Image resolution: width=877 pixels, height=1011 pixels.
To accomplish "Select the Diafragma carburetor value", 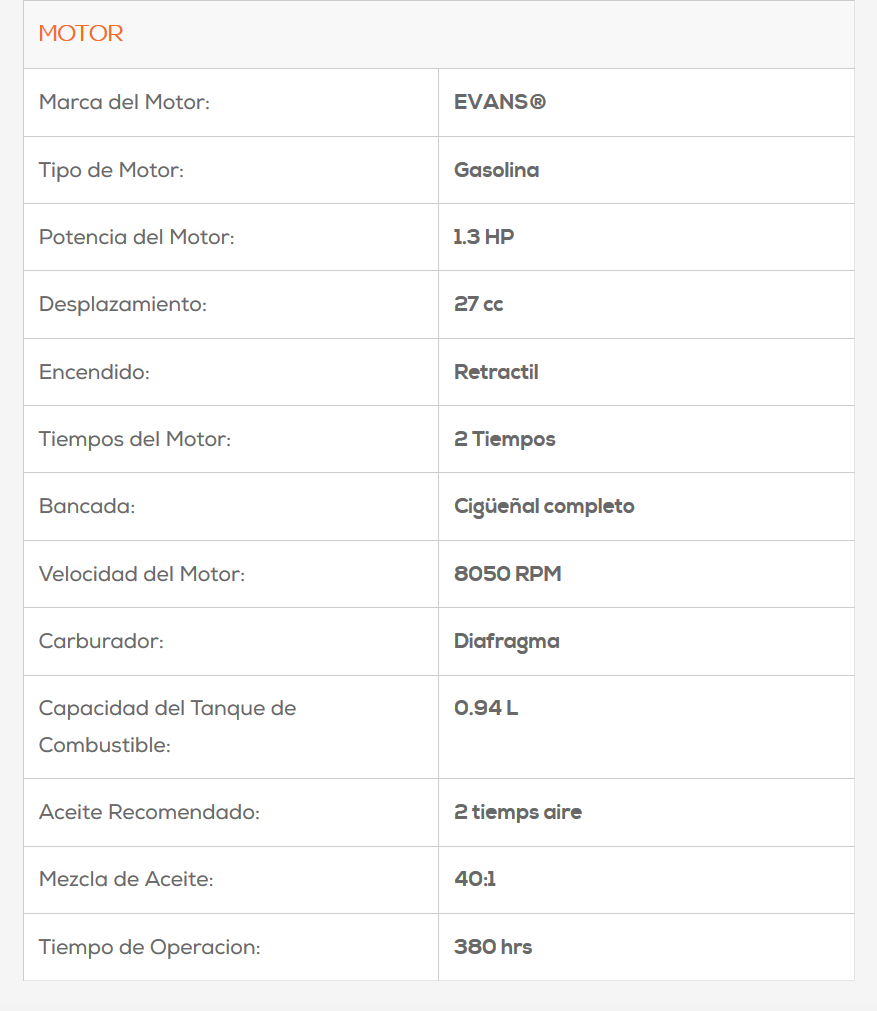I will (x=506, y=641).
